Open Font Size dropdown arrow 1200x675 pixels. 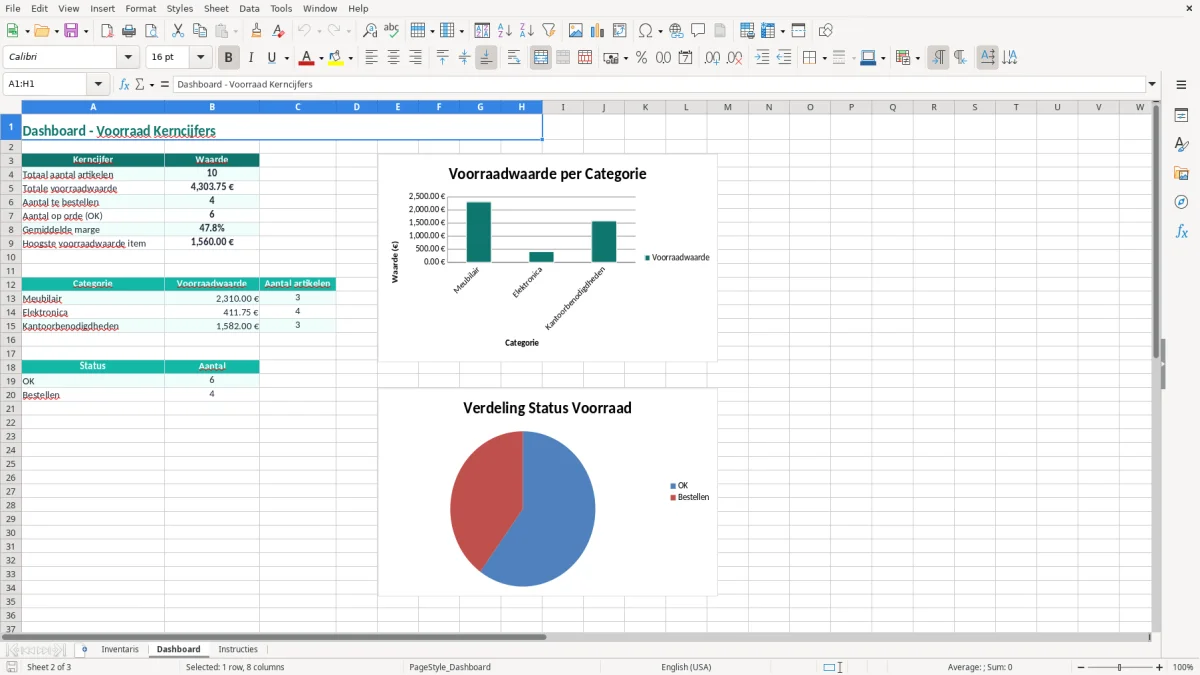click(200, 58)
